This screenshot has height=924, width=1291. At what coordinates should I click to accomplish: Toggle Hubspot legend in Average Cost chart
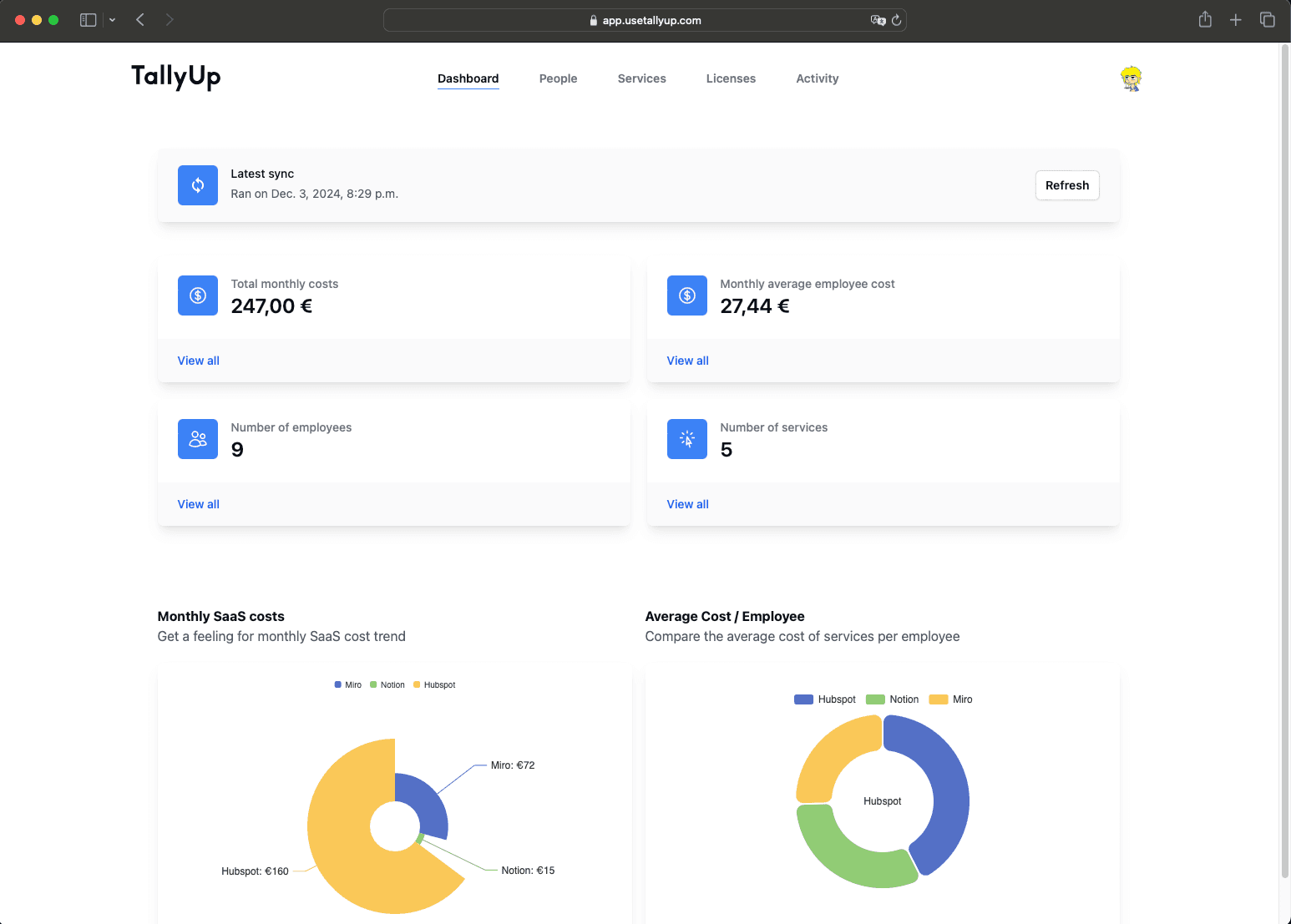coord(825,699)
